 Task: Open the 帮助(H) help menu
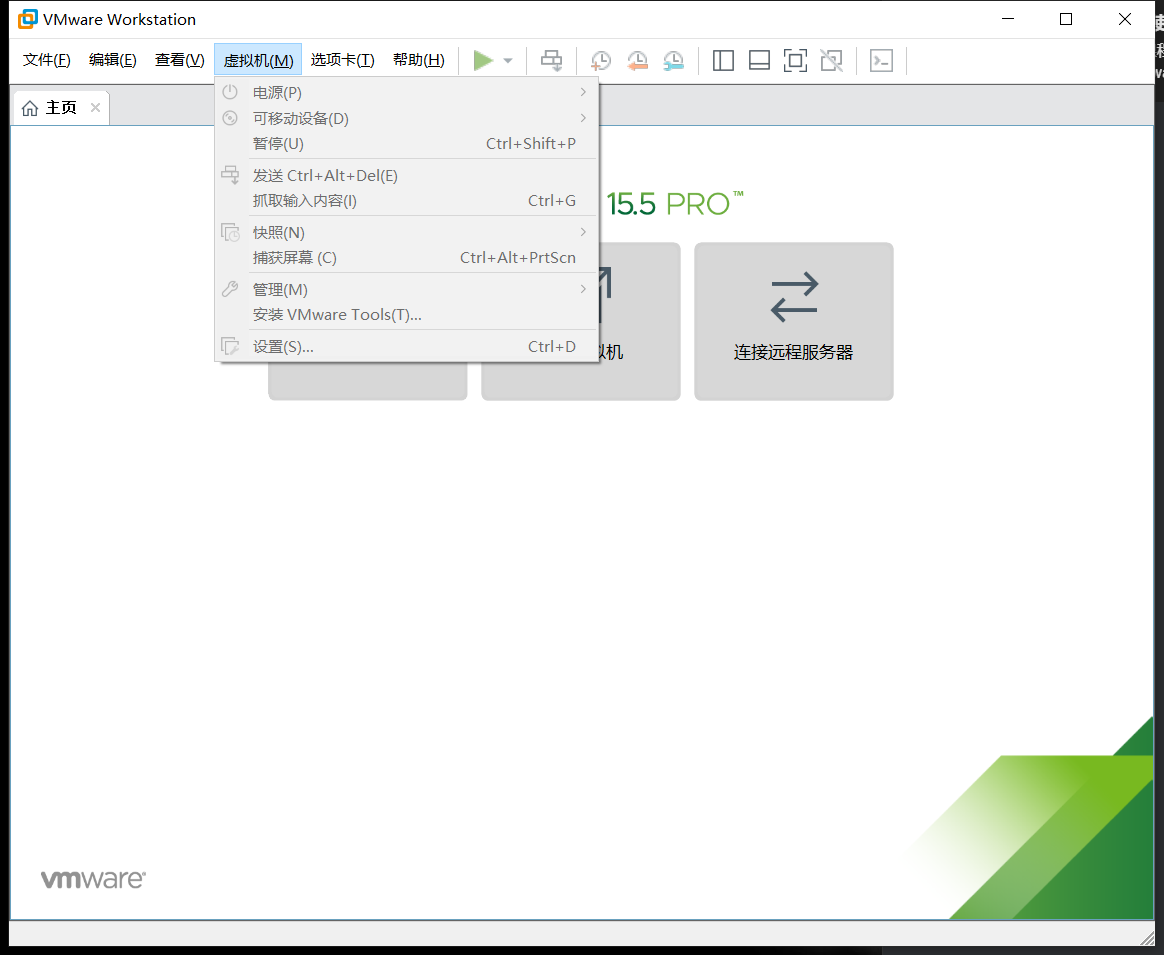coord(419,59)
